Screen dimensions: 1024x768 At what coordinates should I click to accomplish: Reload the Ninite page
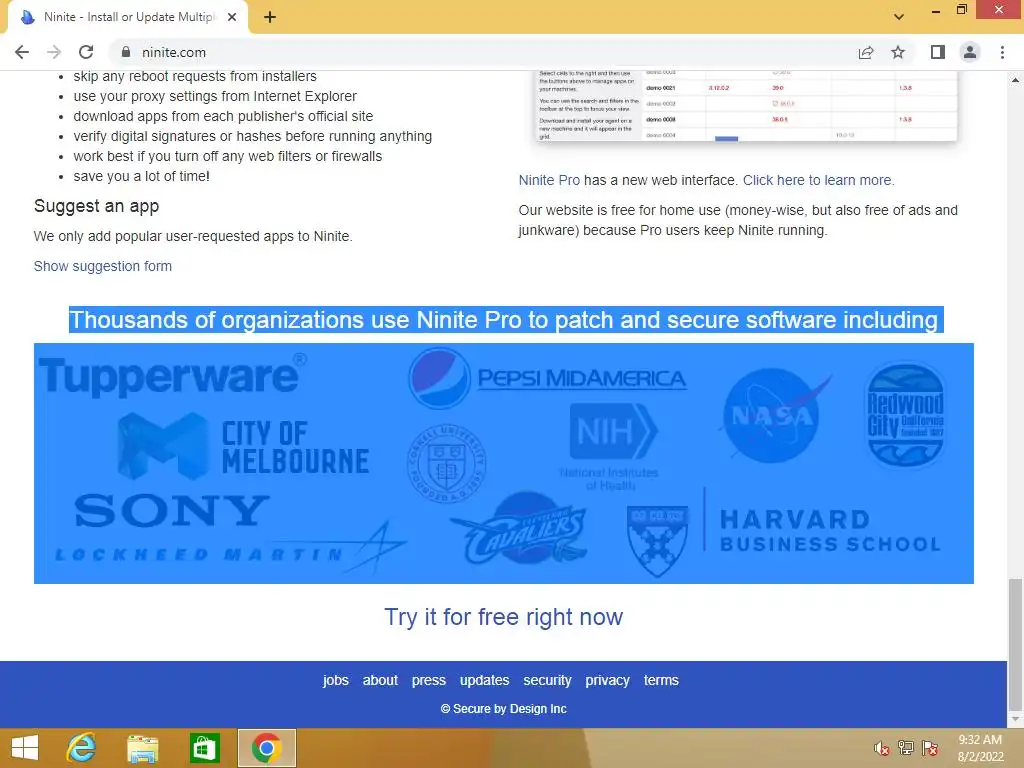(x=86, y=52)
